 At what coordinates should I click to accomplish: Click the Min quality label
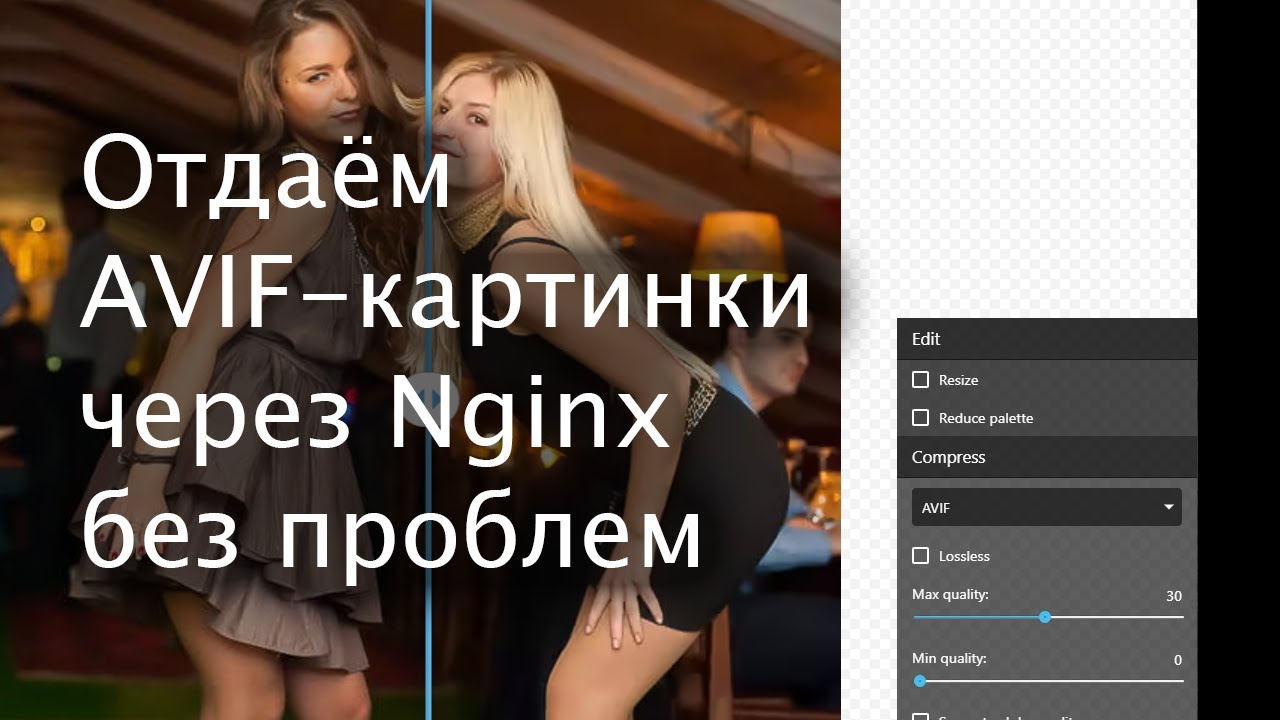click(949, 658)
